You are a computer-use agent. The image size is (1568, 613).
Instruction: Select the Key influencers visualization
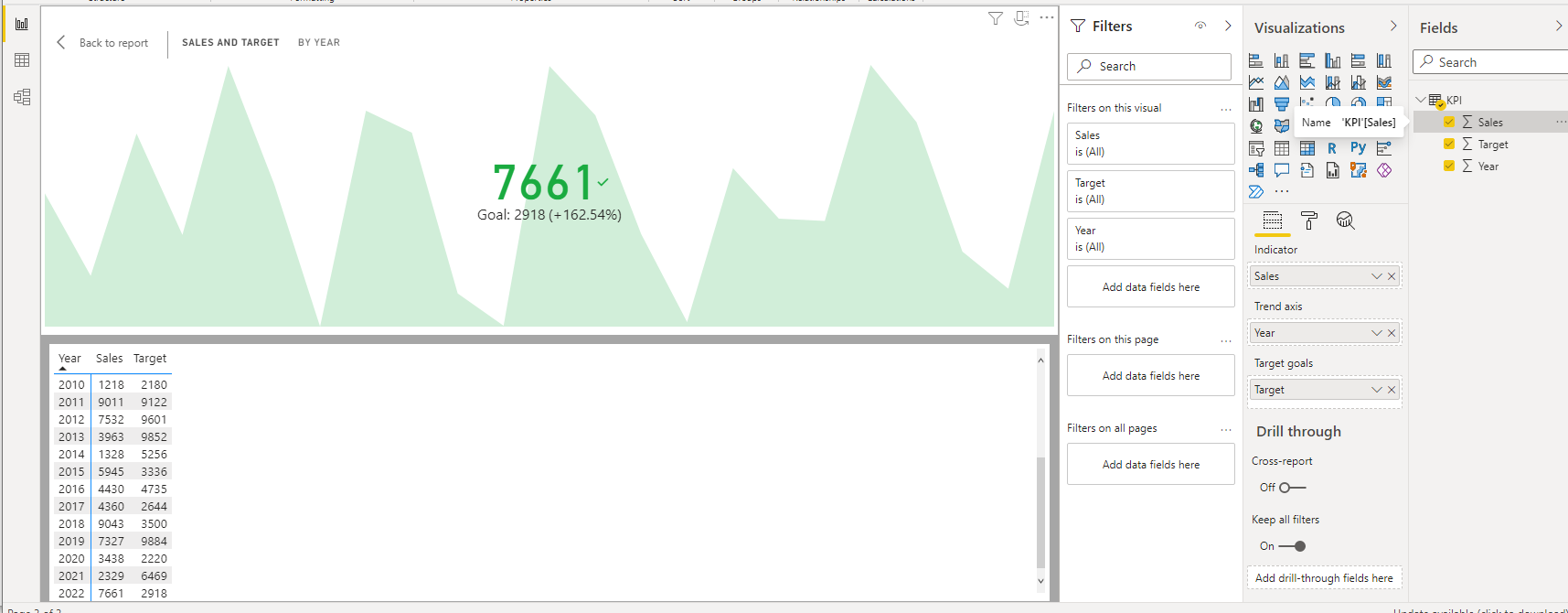click(1384, 148)
